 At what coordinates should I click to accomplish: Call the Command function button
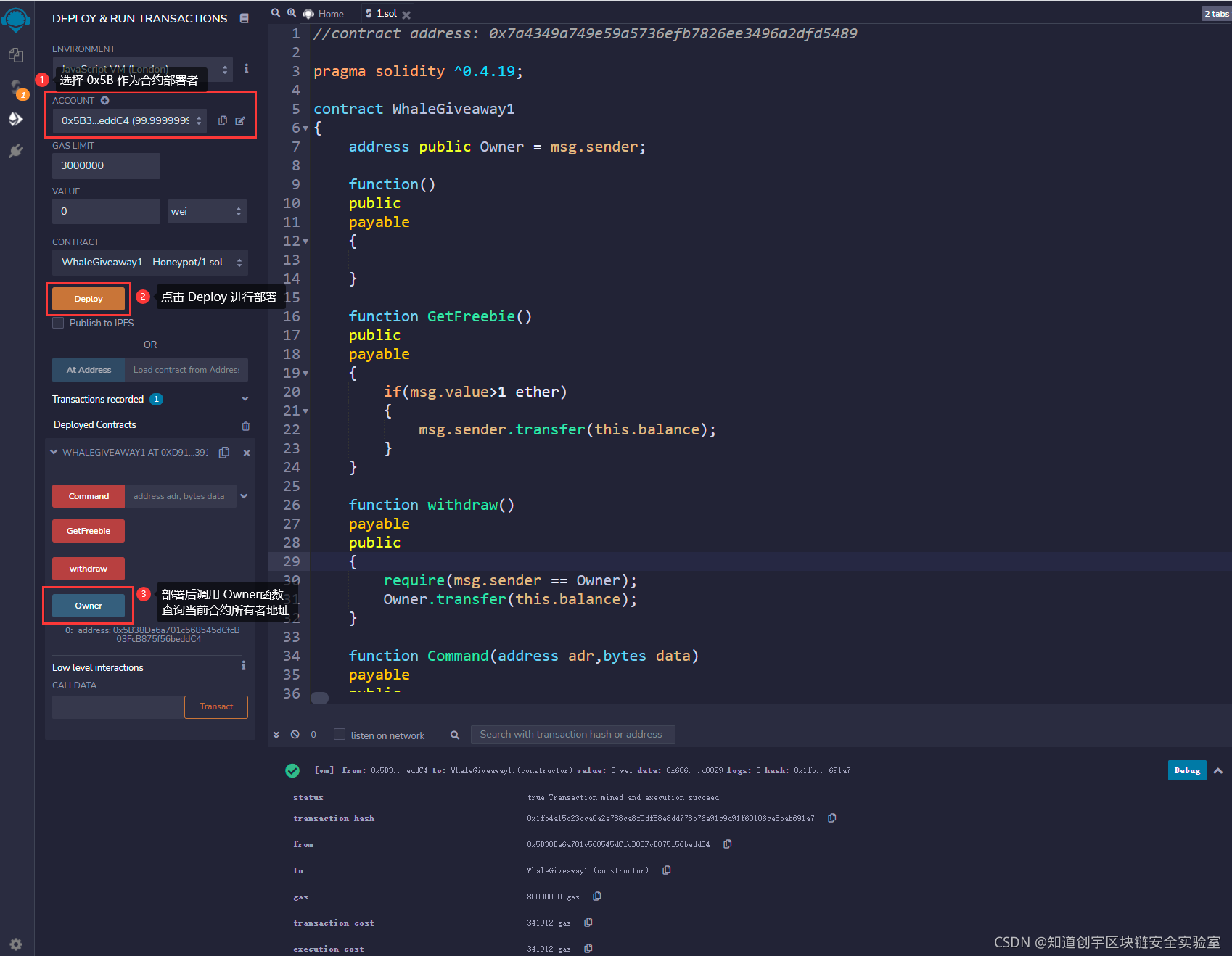point(89,496)
